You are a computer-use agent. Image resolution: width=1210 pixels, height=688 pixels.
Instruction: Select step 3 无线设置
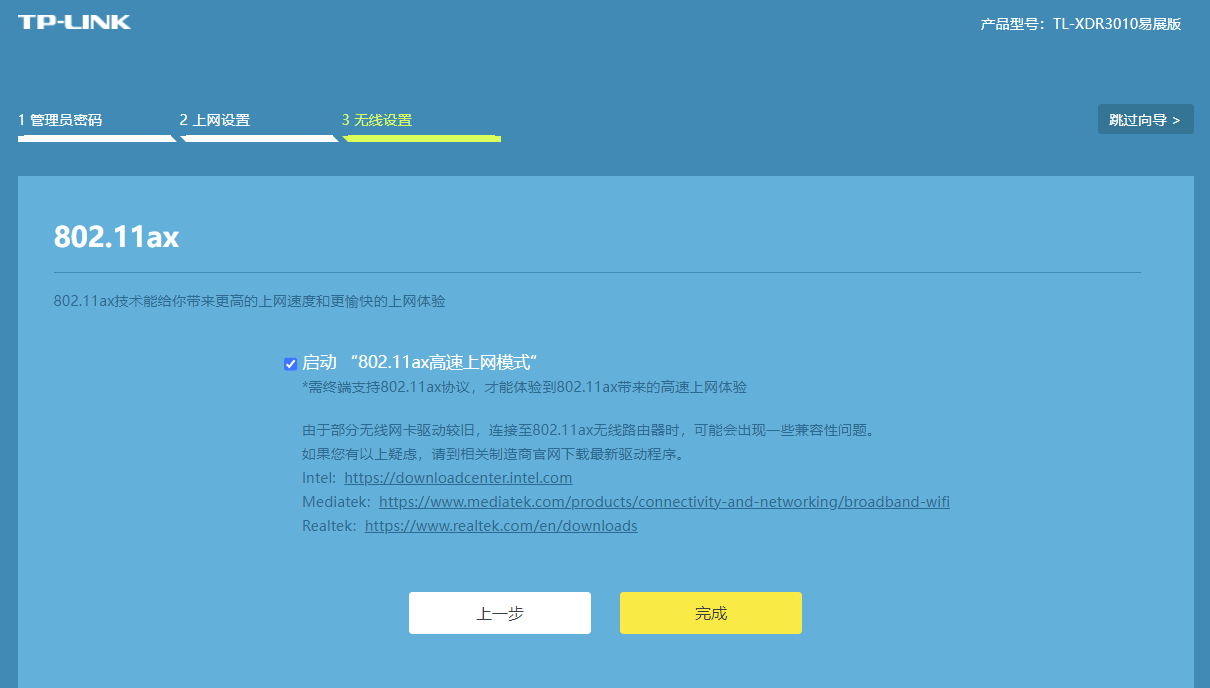coord(376,118)
